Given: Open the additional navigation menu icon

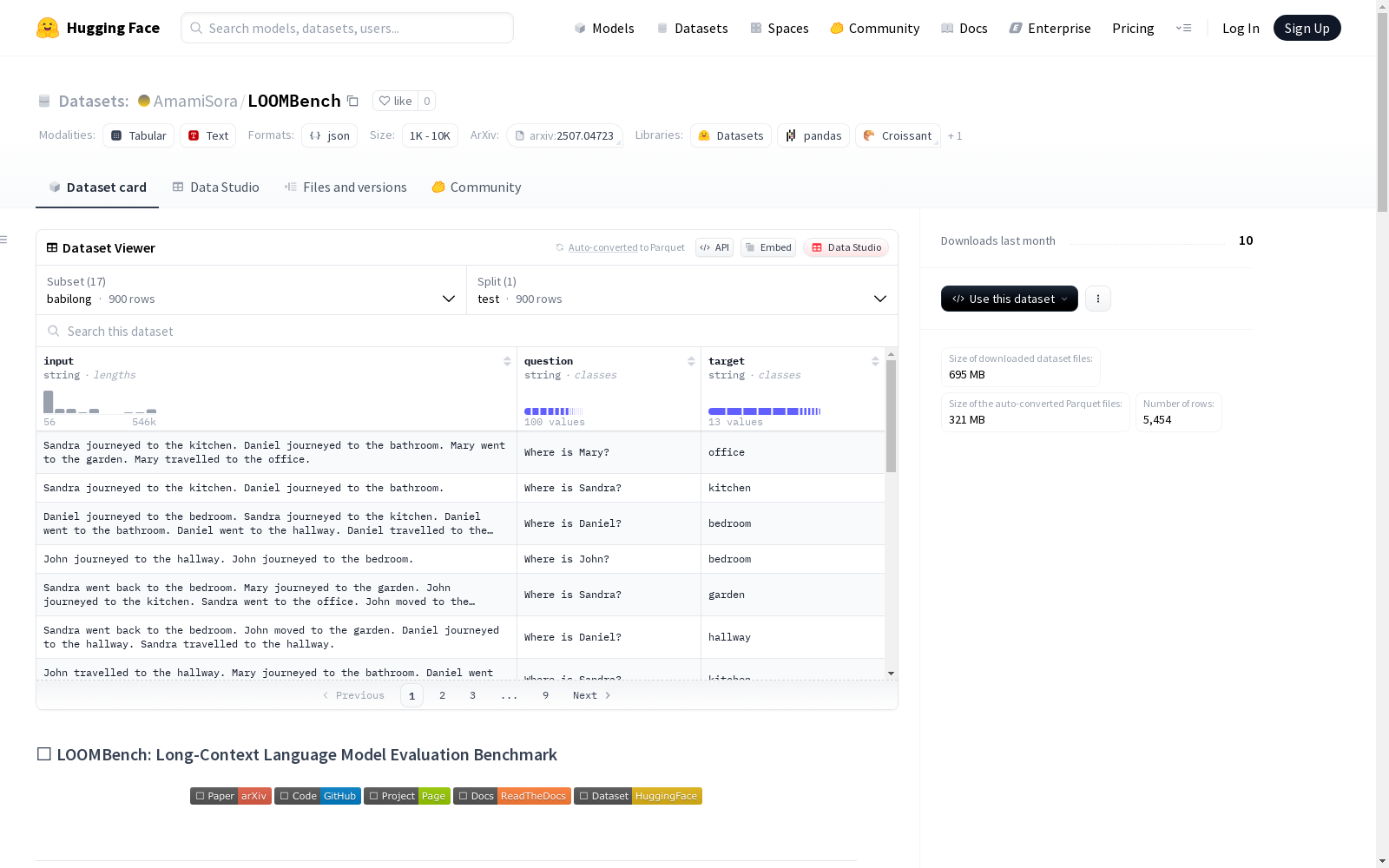Looking at the screenshot, I should tap(1183, 28).
